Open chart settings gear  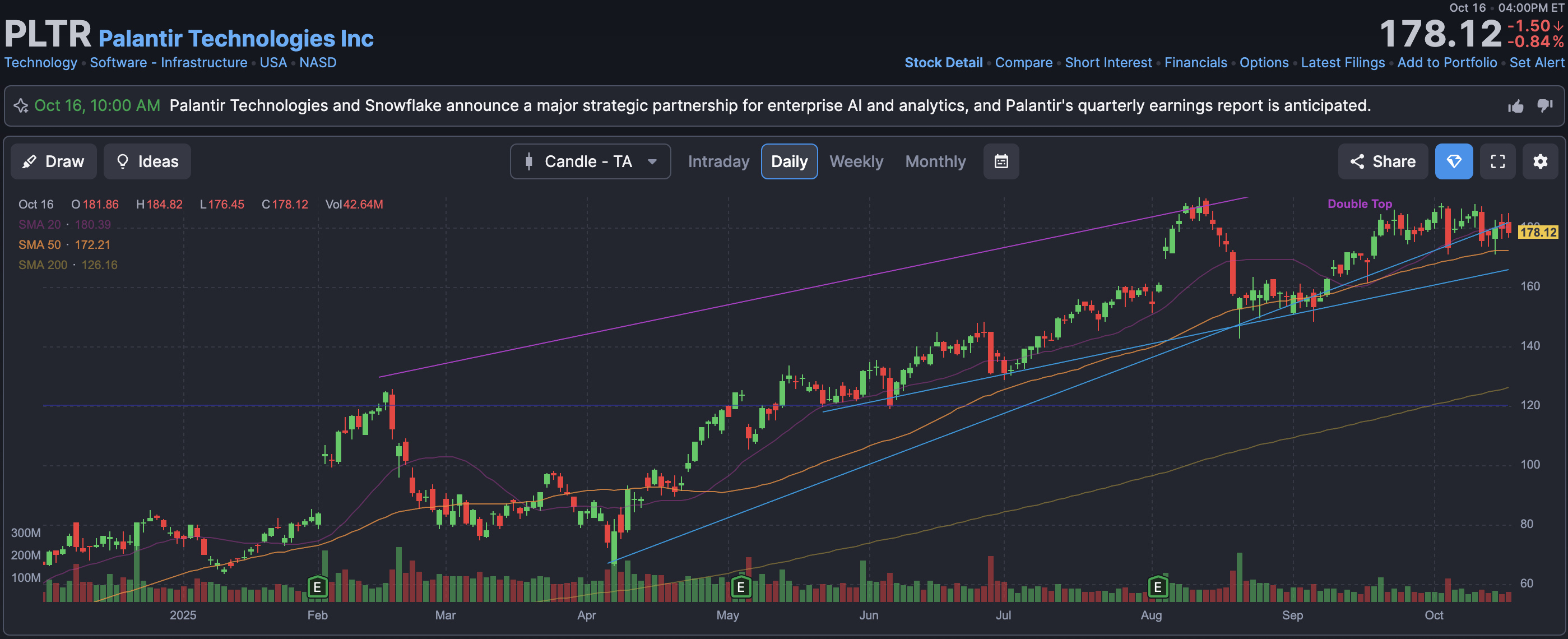[x=1539, y=161]
